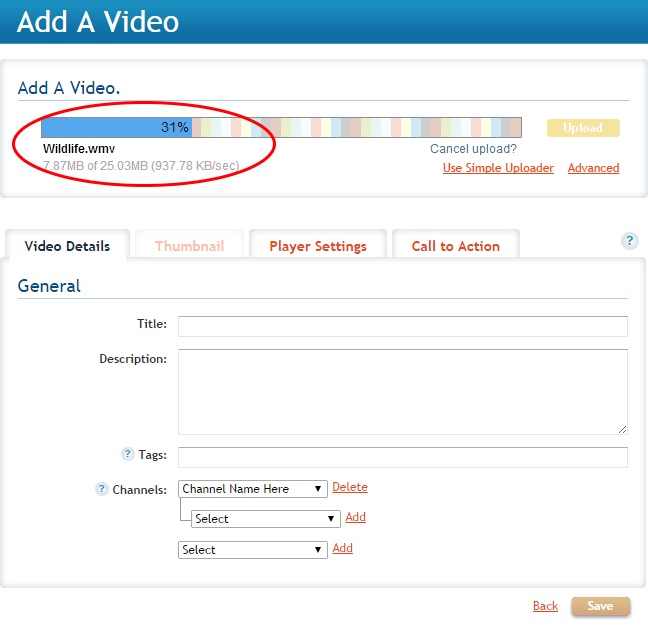This screenshot has width=648, height=625.
Task: Cancel the current upload
Action: pos(473,149)
